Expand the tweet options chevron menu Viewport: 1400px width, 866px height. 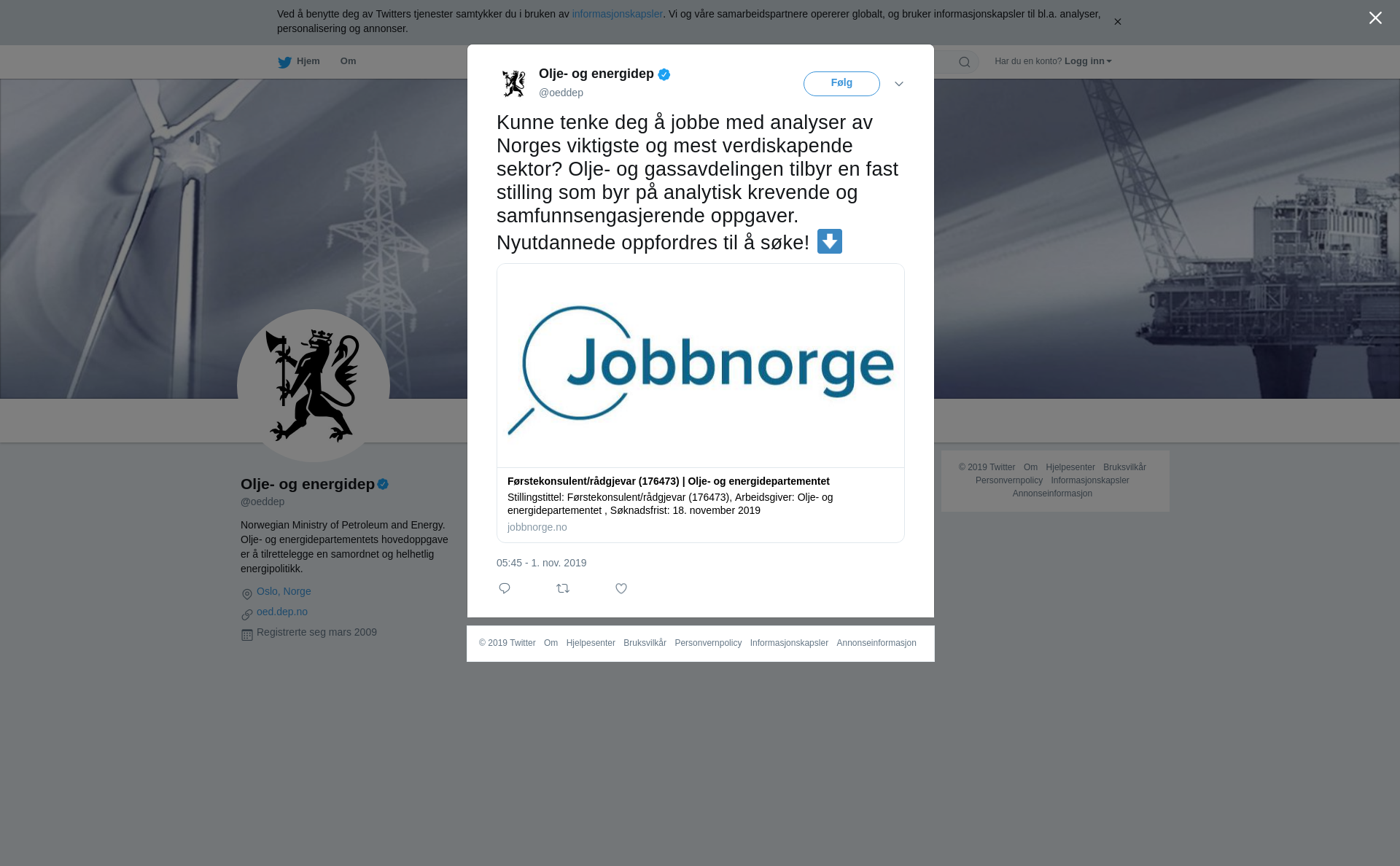[x=899, y=84]
